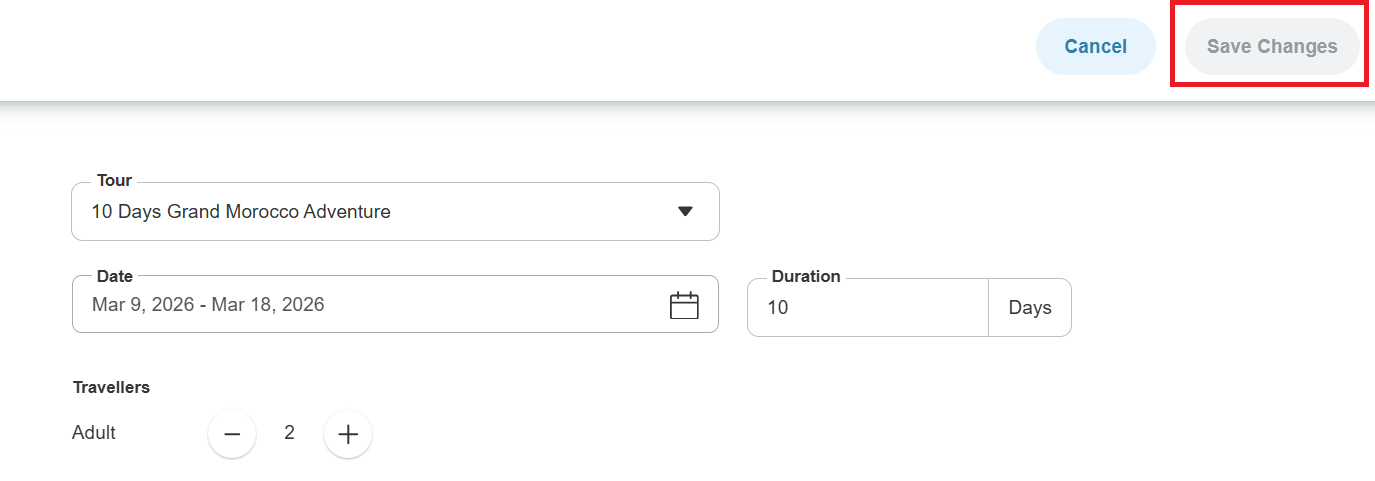Click the Cancel button
1375x481 pixels.
pos(1095,47)
